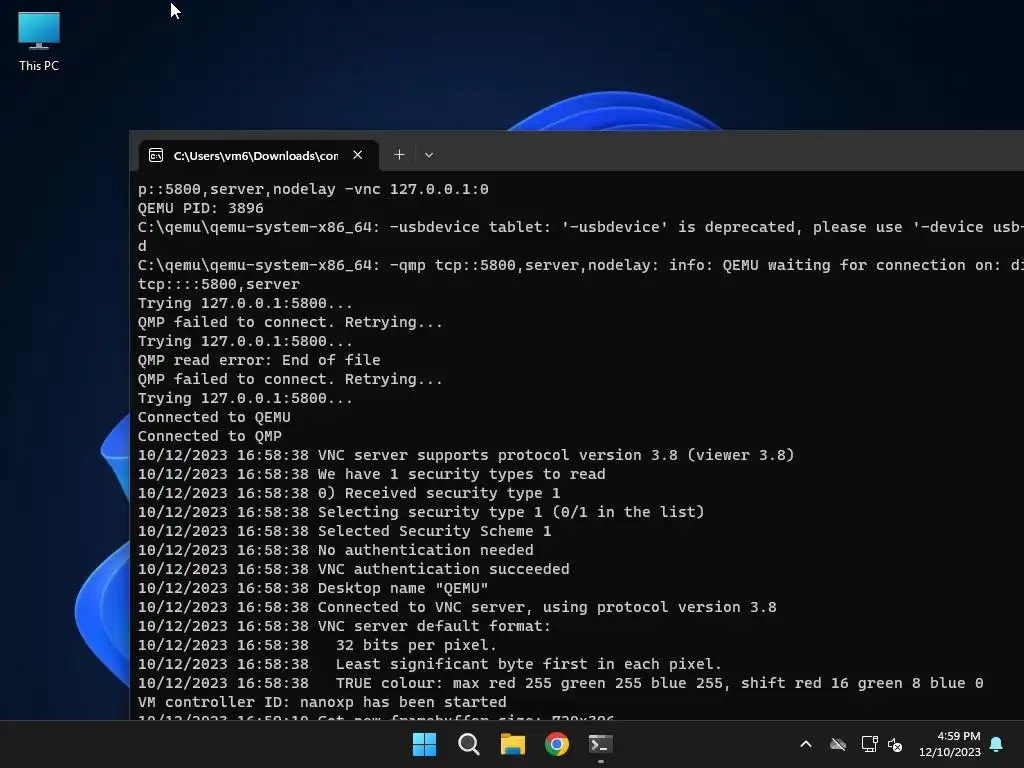This screenshot has height=768, width=1024.
Task: Open a new terminal tab with plus
Action: pos(399,155)
